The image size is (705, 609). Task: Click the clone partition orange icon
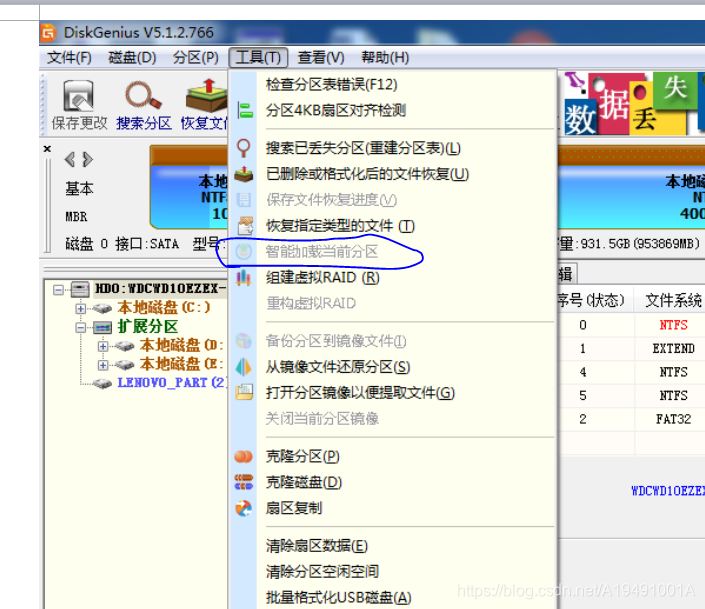click(244, 457)
